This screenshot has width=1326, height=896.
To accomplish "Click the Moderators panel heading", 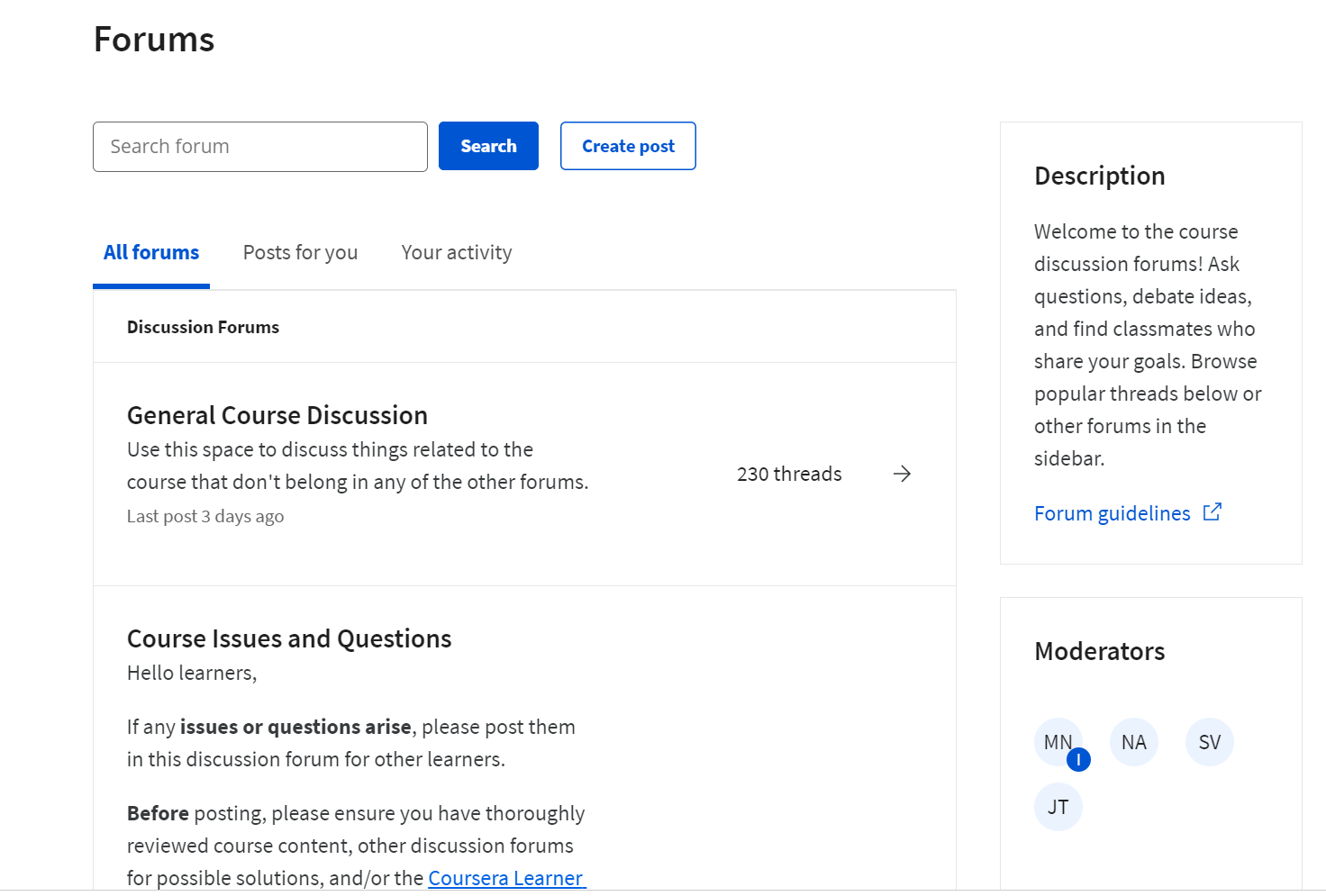I will [1099, 650].
